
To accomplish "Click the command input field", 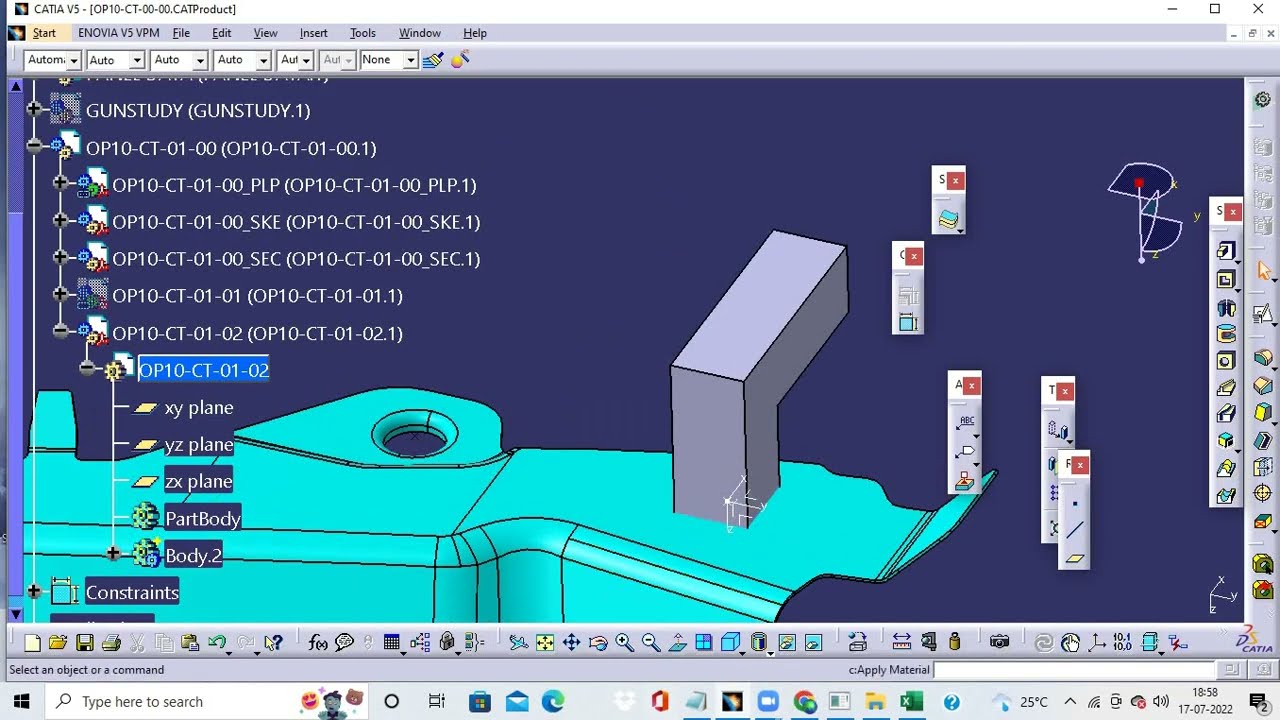I will [1074, 670].
